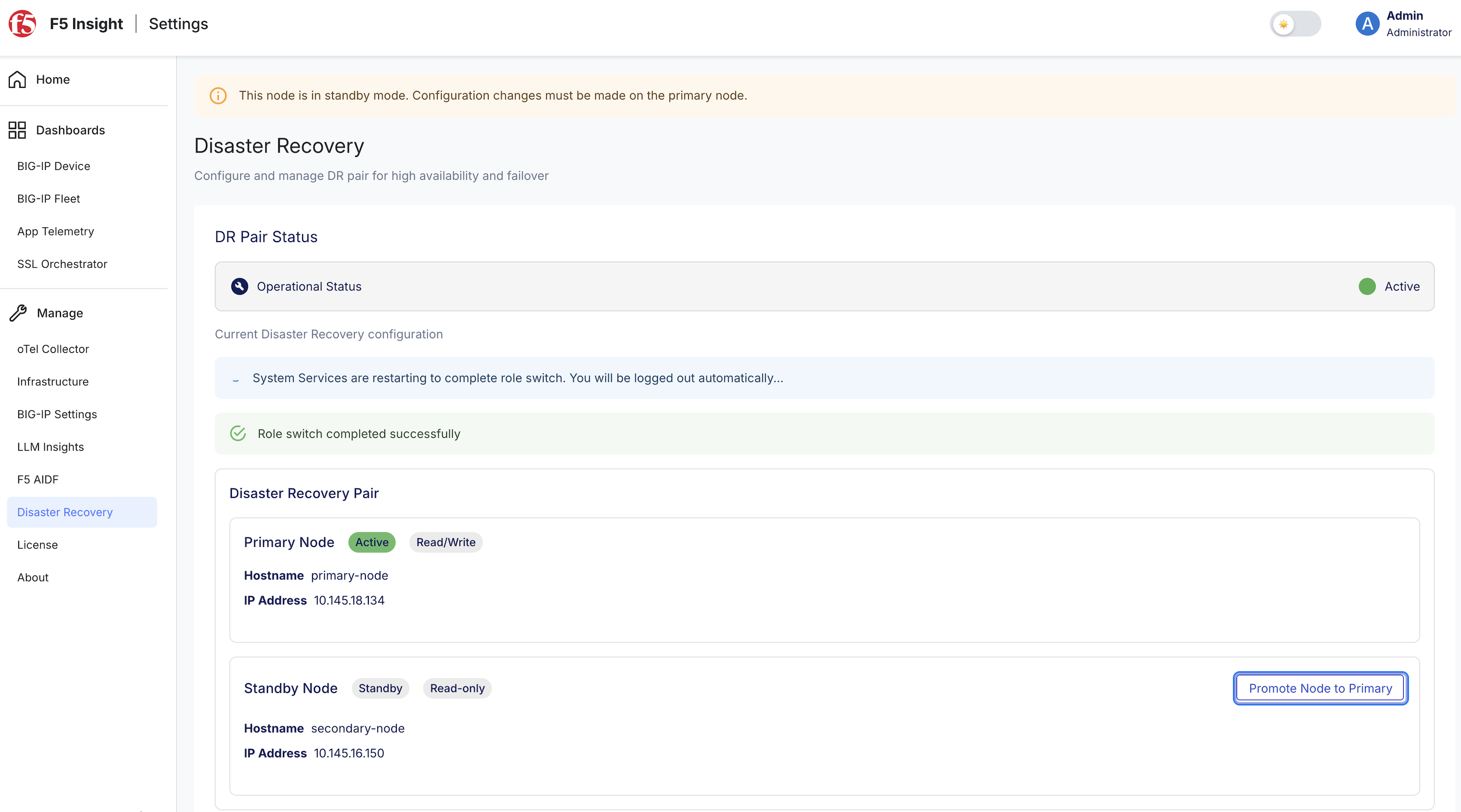Go to Infrastructure settings

pyautogui.click(x=53, y=382)
